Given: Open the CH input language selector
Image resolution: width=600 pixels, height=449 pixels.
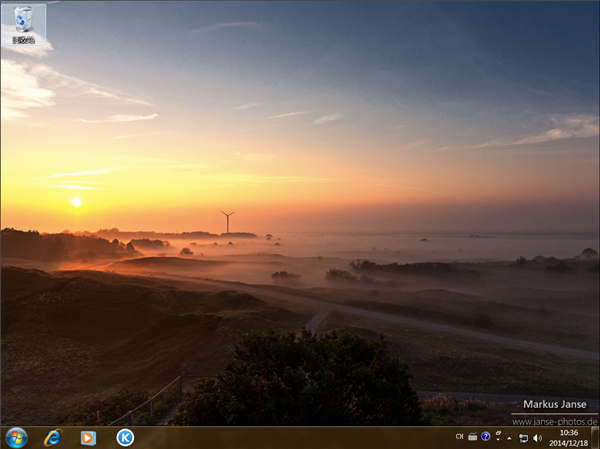Looking at the screenshot, I should (459, 437).
